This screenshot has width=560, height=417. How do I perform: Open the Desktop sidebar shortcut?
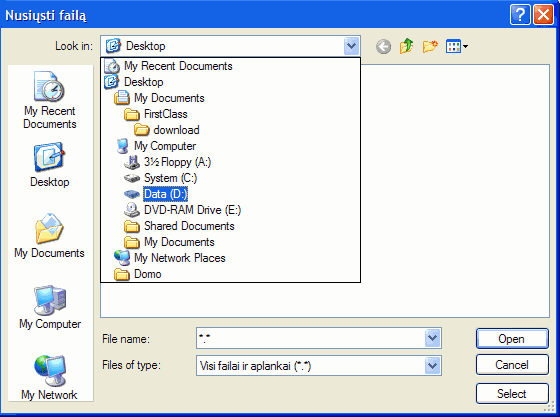(50, 165)
